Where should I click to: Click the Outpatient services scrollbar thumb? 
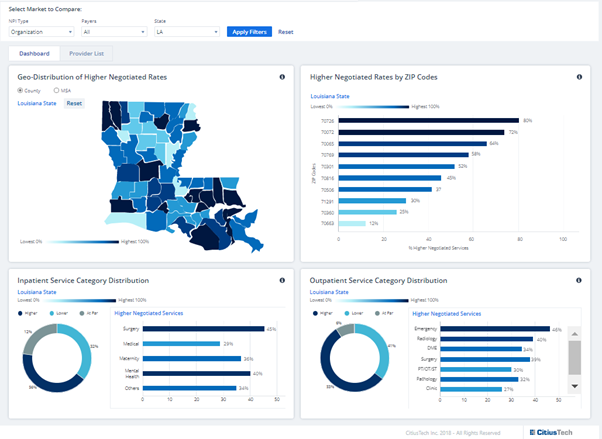[x=574, y=358]
